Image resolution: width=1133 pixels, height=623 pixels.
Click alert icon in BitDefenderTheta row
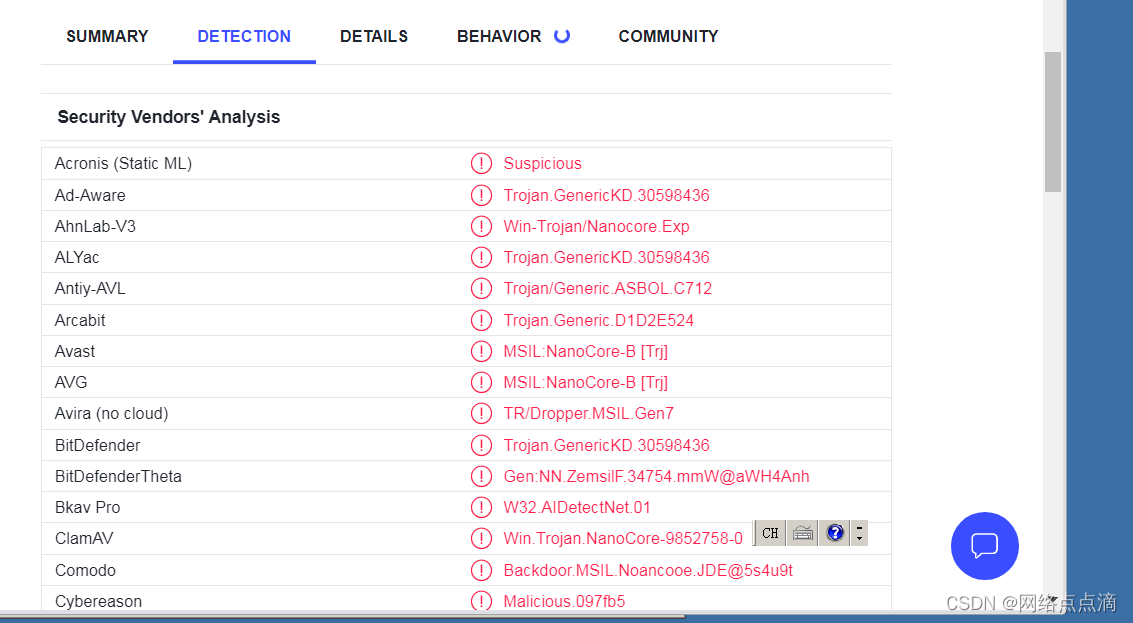(481, 476)
